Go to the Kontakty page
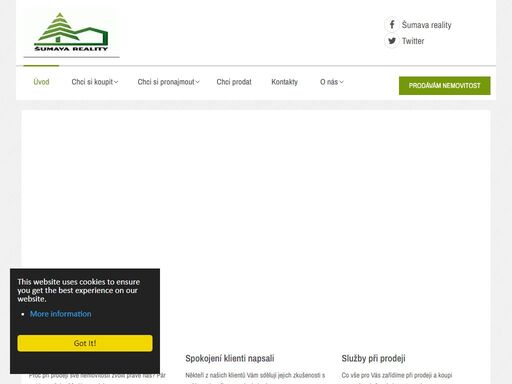 click(x=284, y=82)
